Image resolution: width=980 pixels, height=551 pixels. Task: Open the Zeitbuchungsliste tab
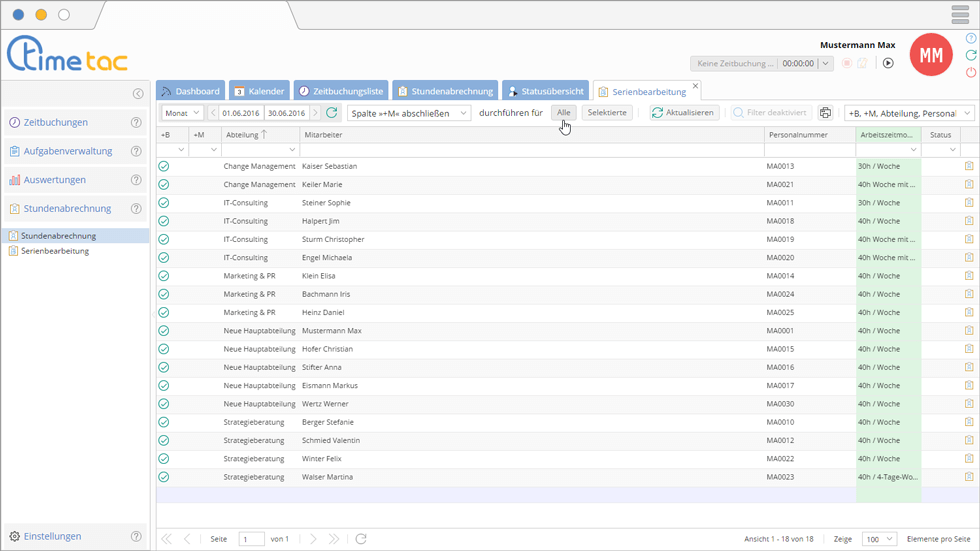340,91
